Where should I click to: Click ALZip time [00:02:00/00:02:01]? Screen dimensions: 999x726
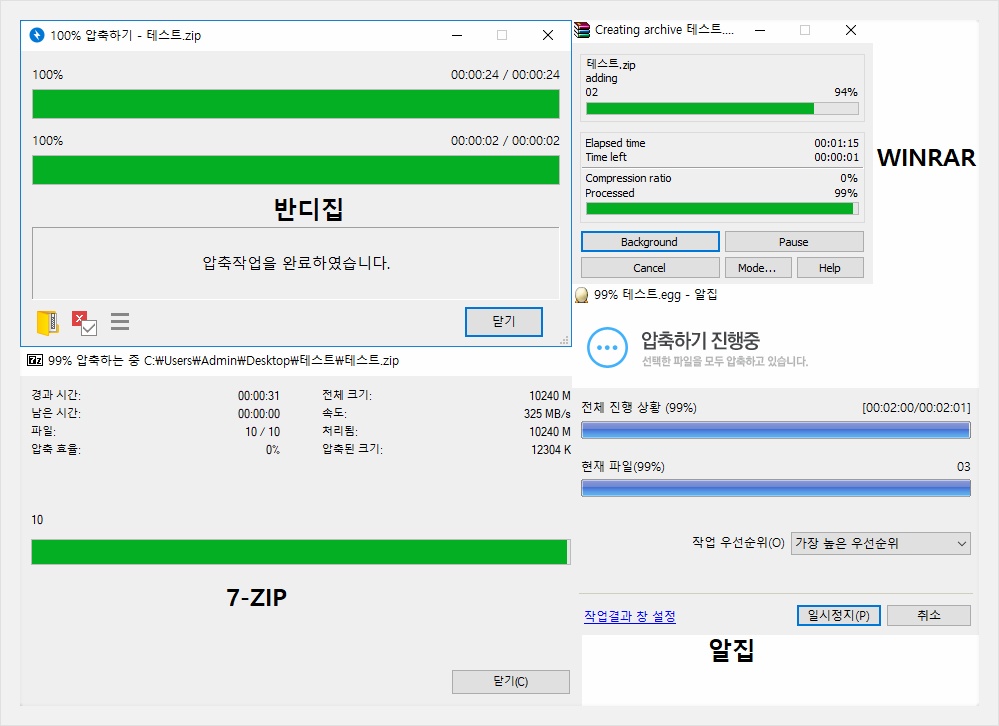point(916,408)
